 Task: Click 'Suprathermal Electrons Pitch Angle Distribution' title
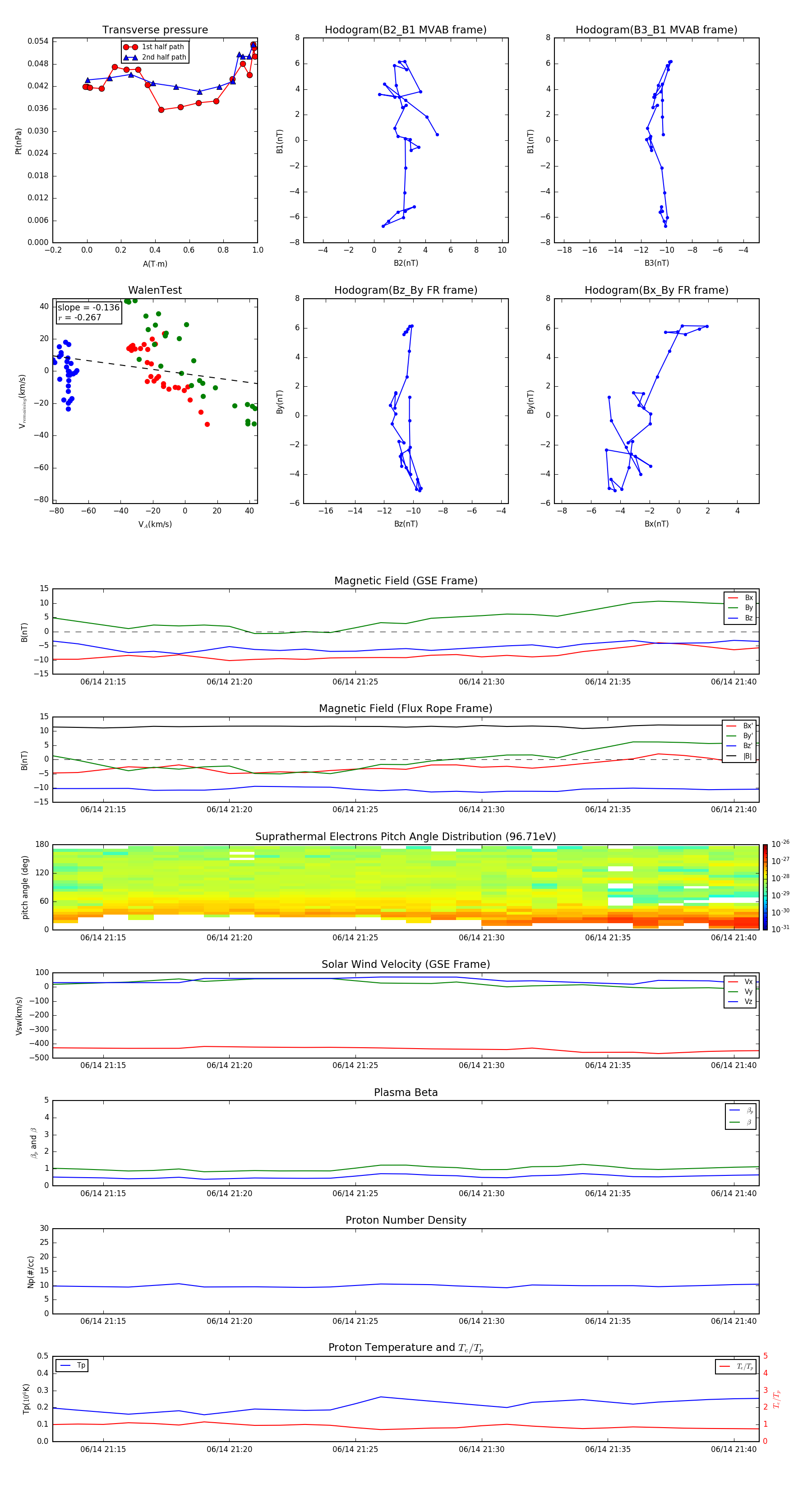(x=406, y=837)
